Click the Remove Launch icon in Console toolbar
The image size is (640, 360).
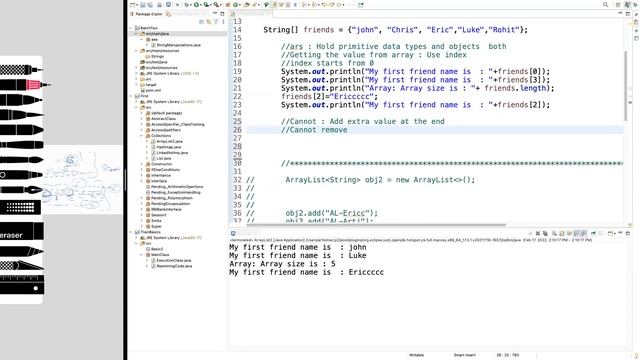point(538,233)
